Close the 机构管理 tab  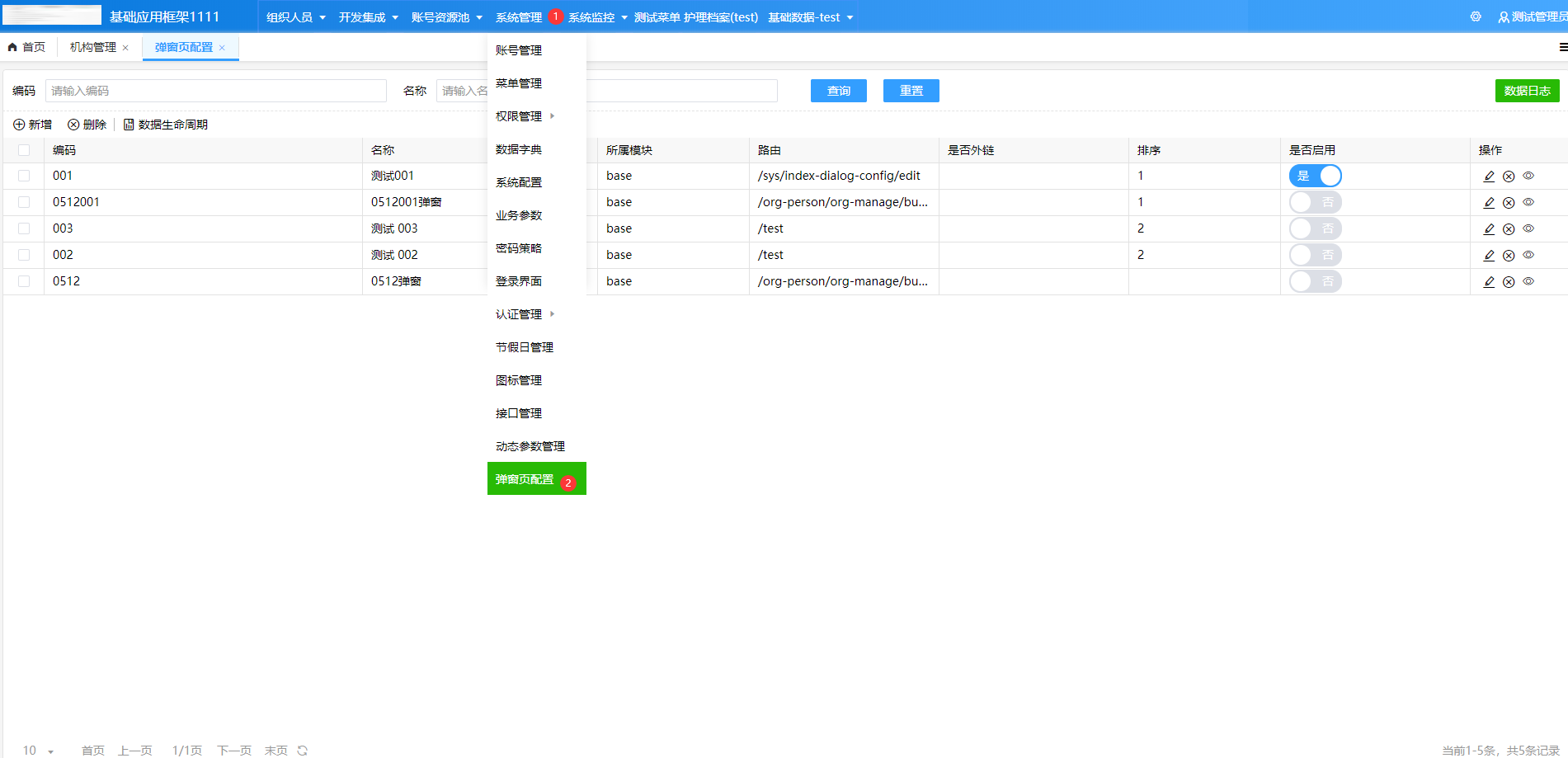[125, 48]
